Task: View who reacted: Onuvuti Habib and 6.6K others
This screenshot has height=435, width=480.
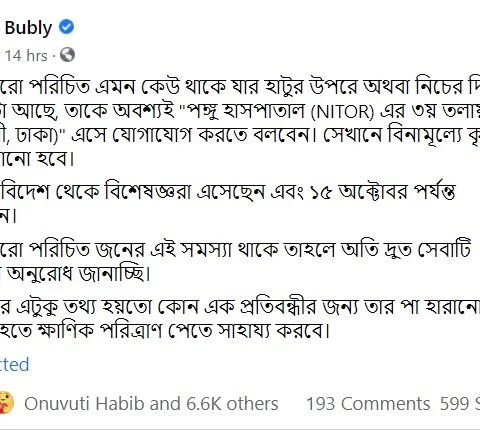Action: (x=151, y=404)
